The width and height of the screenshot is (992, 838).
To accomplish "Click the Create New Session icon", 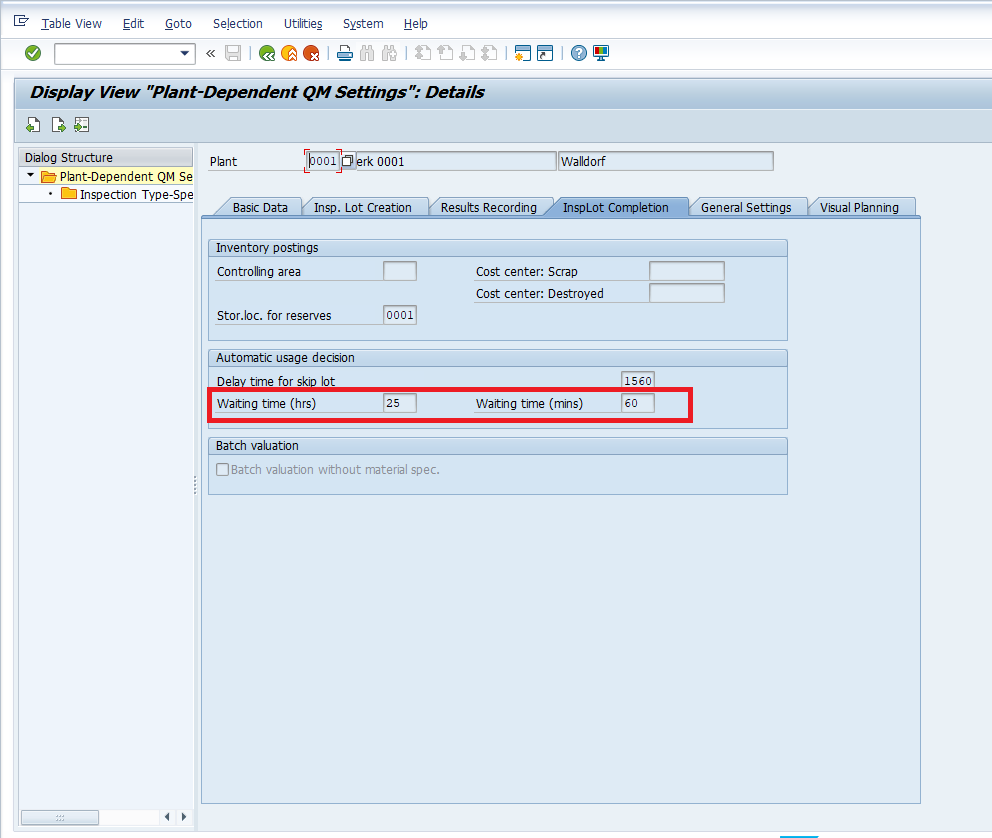I will pyautogui.click(x=523, y=53).
